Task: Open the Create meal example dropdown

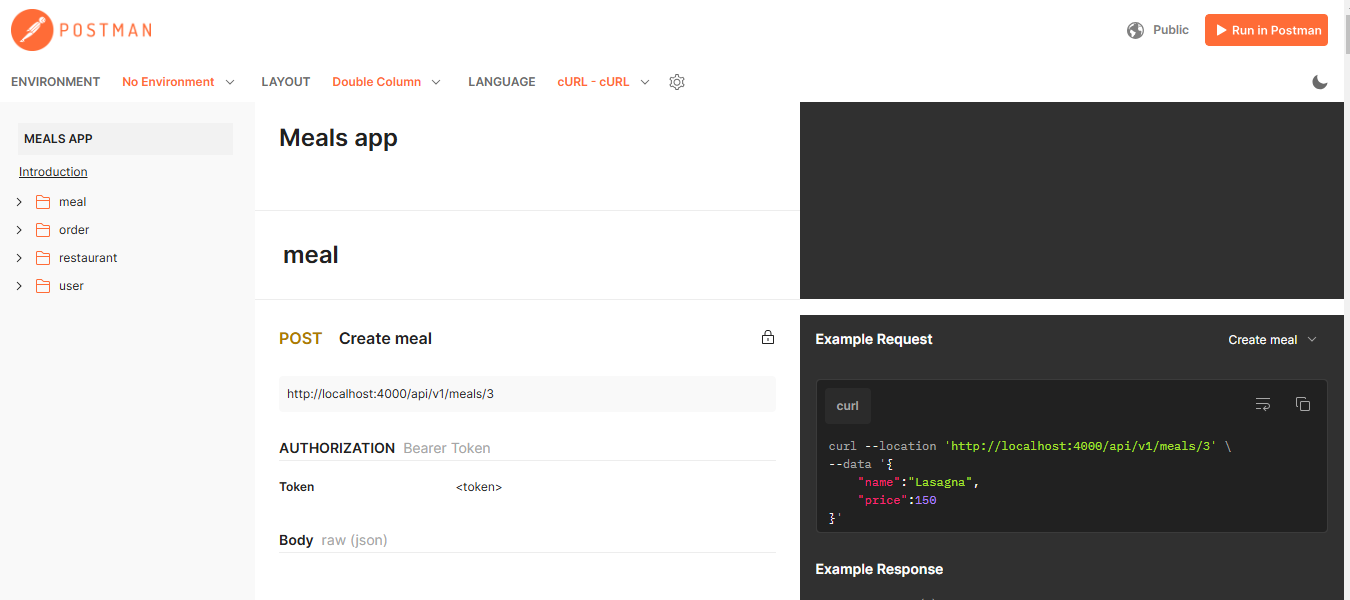Action: (x=1272, y=340)
